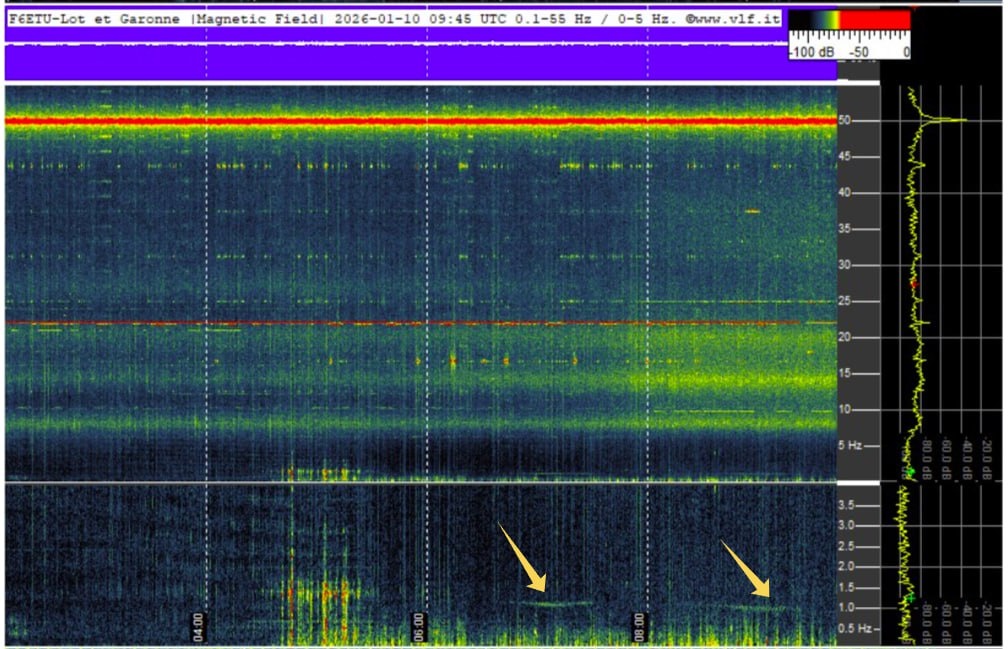Click the 2.0 label on lower axis
1008x649 pixels.
[x=846, y=566]
